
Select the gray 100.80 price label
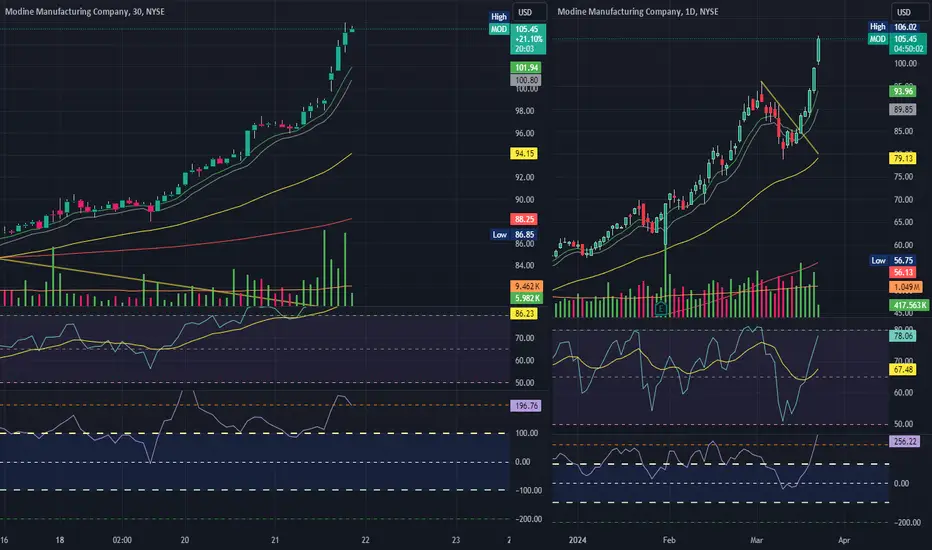tap(527, 80)
